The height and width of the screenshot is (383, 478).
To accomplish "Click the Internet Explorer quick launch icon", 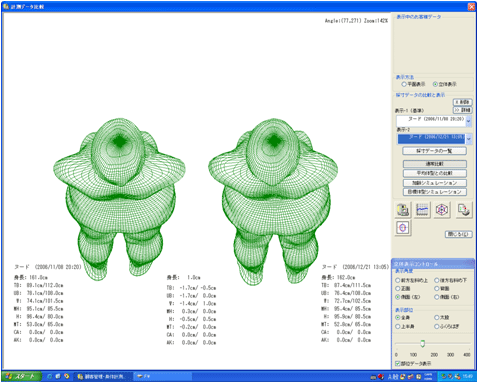I will (50, 376).
